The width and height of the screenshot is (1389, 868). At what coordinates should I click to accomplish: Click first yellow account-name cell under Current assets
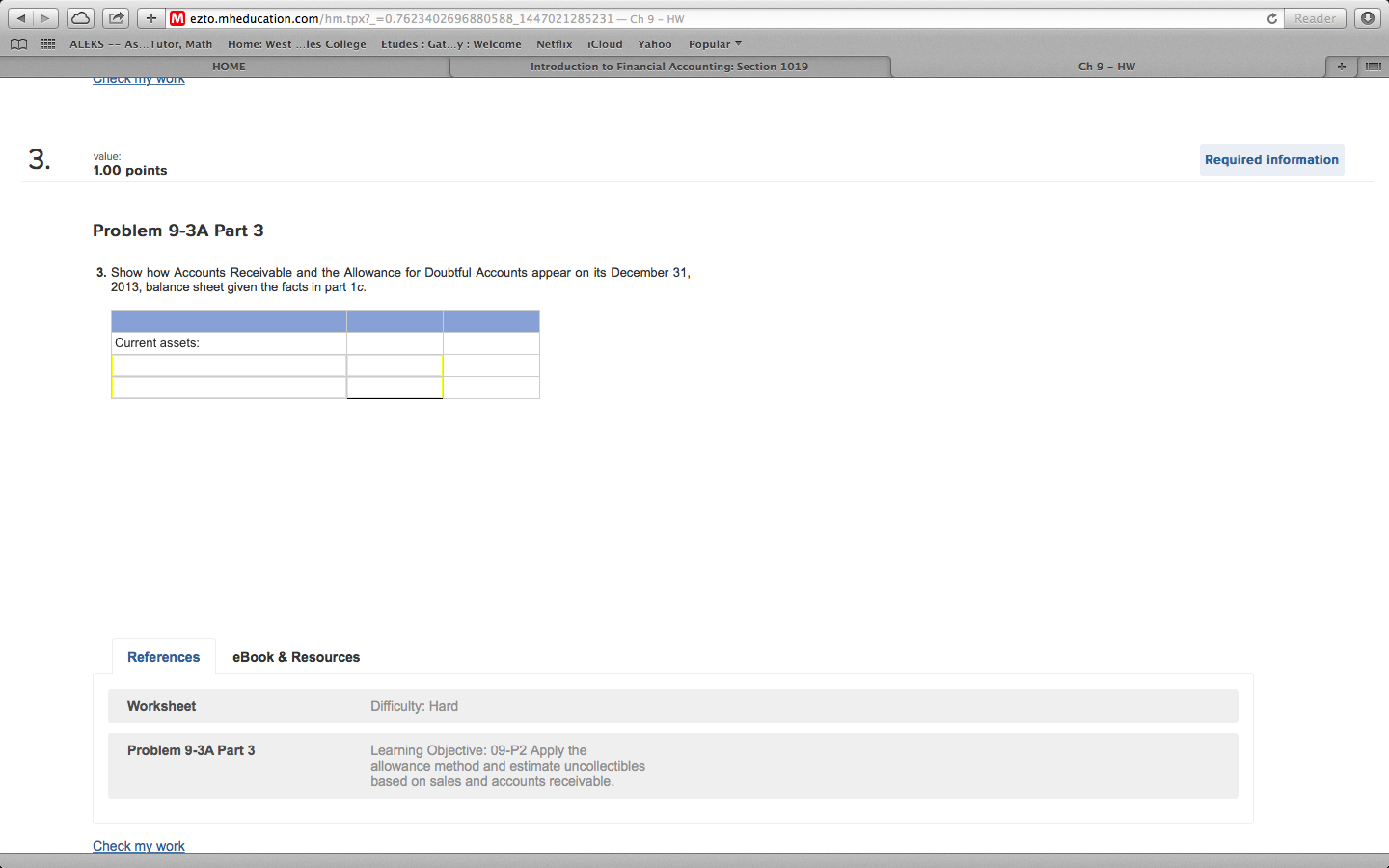coord(230,366)
